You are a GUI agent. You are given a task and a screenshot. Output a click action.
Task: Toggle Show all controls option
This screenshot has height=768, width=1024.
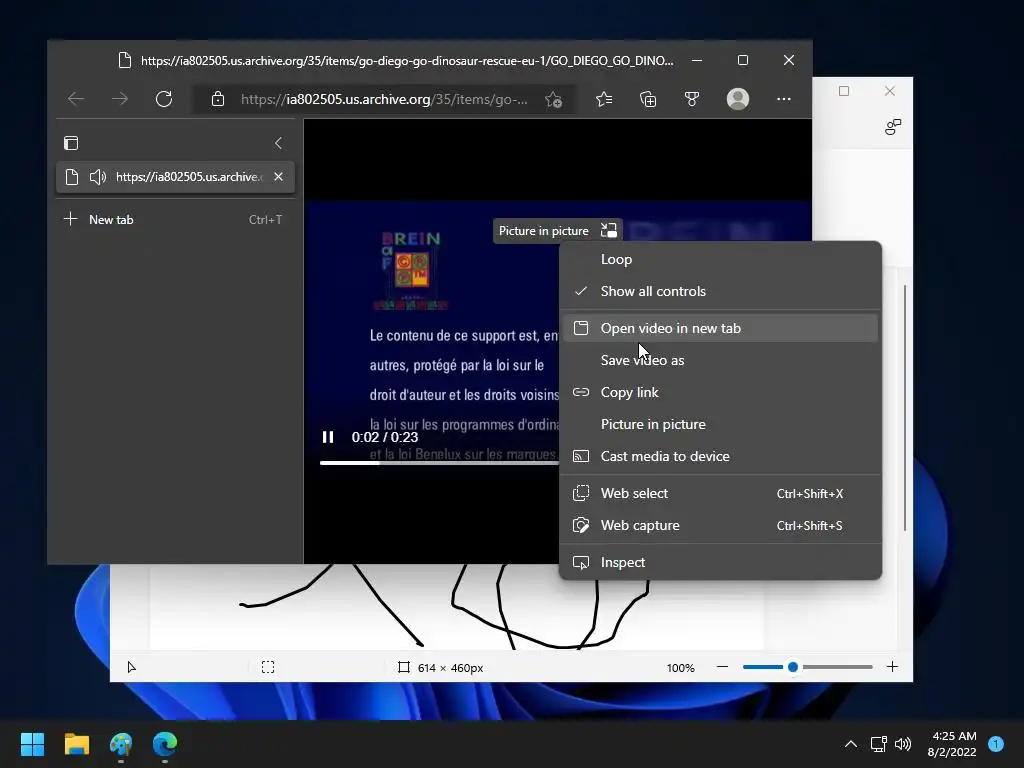[720, 291]
